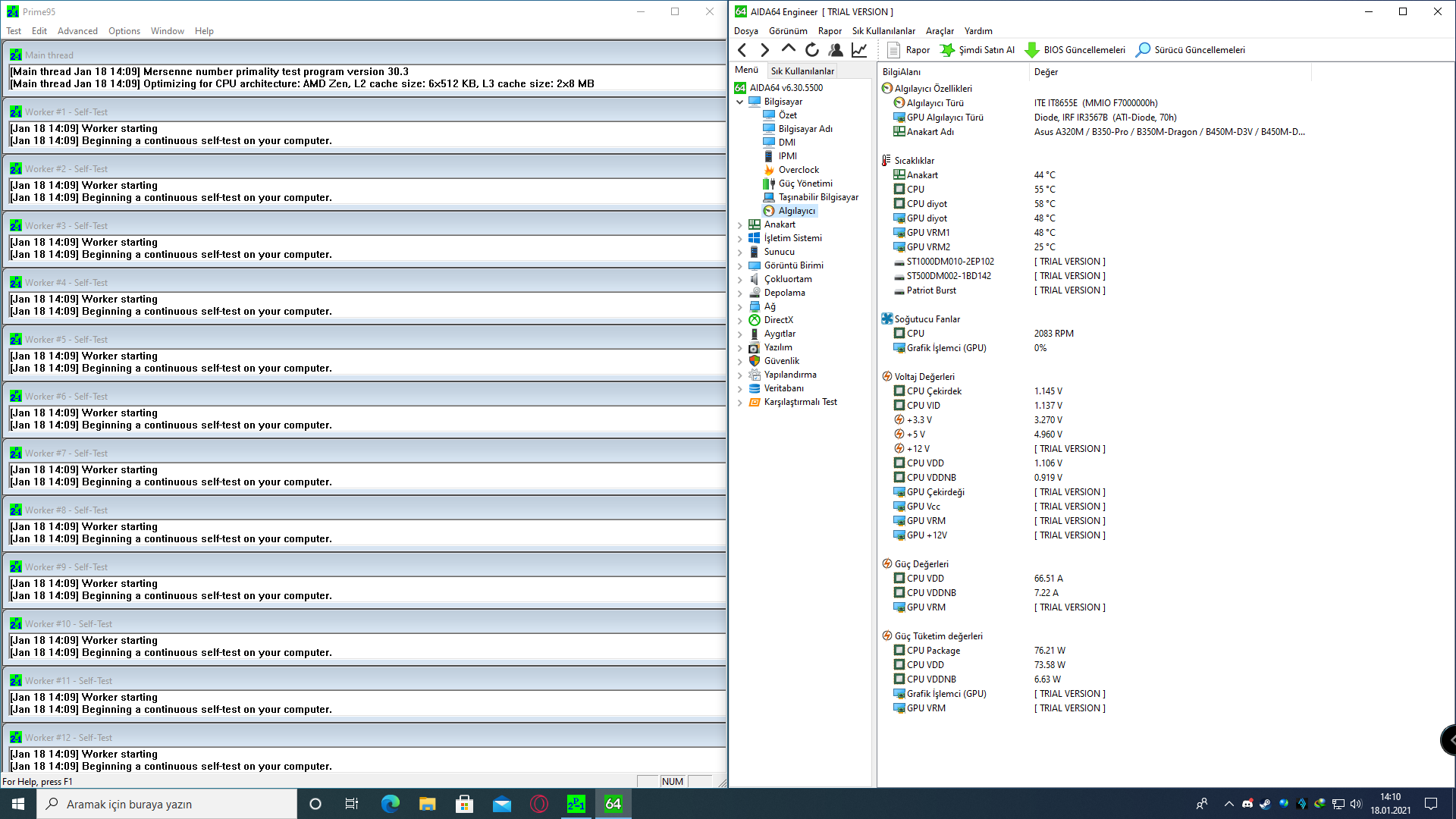Image resolution: width=1456 pixels, height=819 pixels.
Task: Open the AIDA64 Yardım menu
Action: (x=978, y=31)
